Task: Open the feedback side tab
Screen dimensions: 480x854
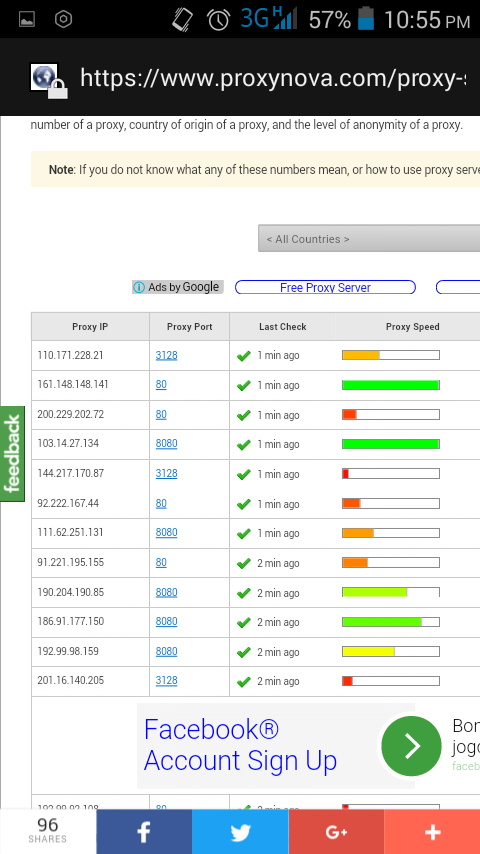Action: [x=13, y=454]
